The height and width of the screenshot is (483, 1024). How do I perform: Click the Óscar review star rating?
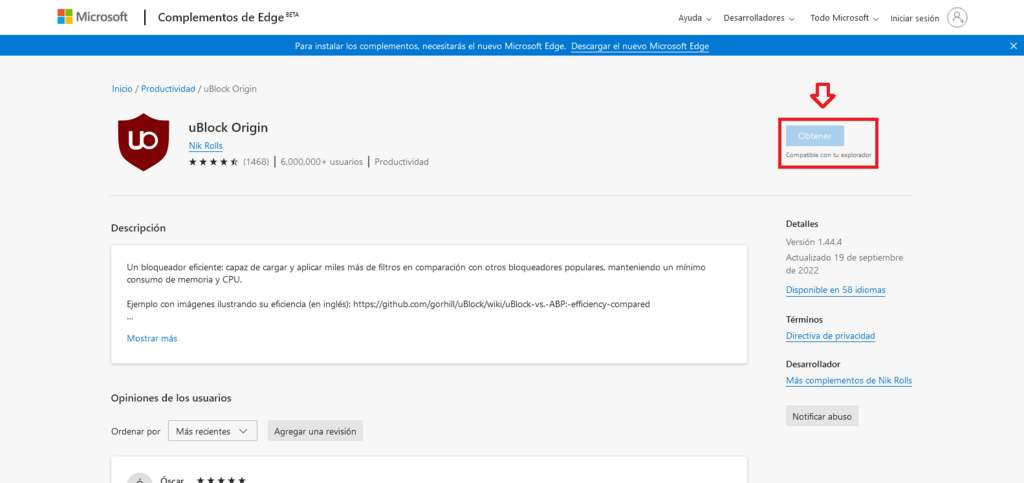[x=221, y=480]
